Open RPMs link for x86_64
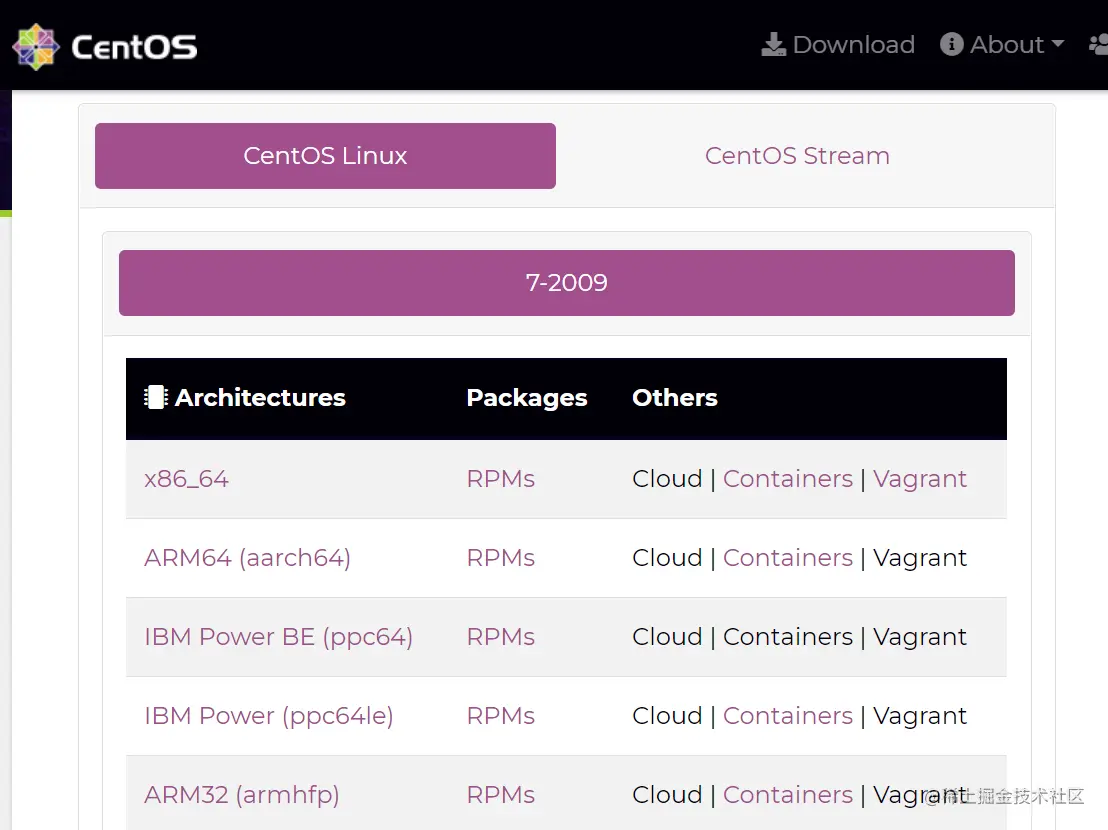The height and width of the screenshot is (830, 1108). (500, 479)
